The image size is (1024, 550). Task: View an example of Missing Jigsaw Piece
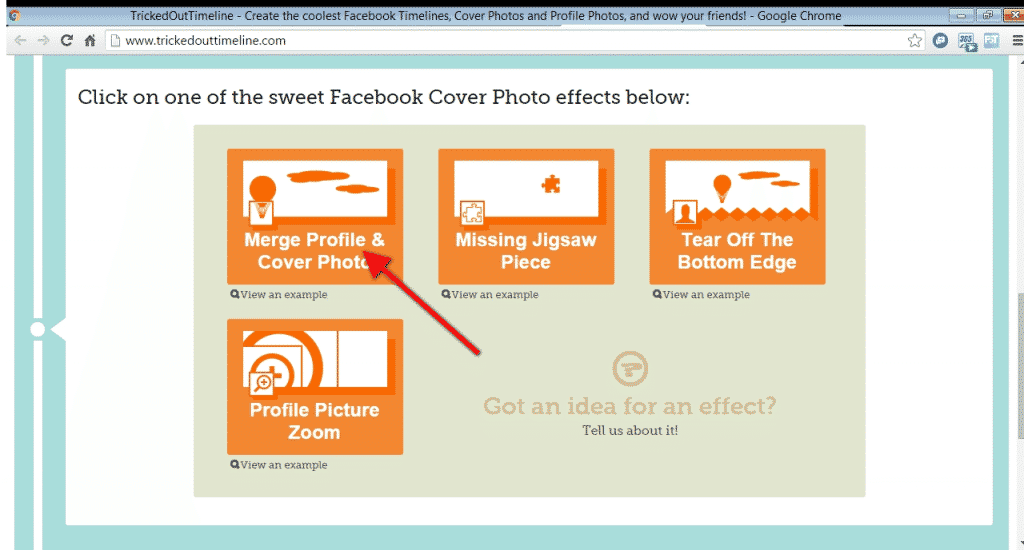490,295
